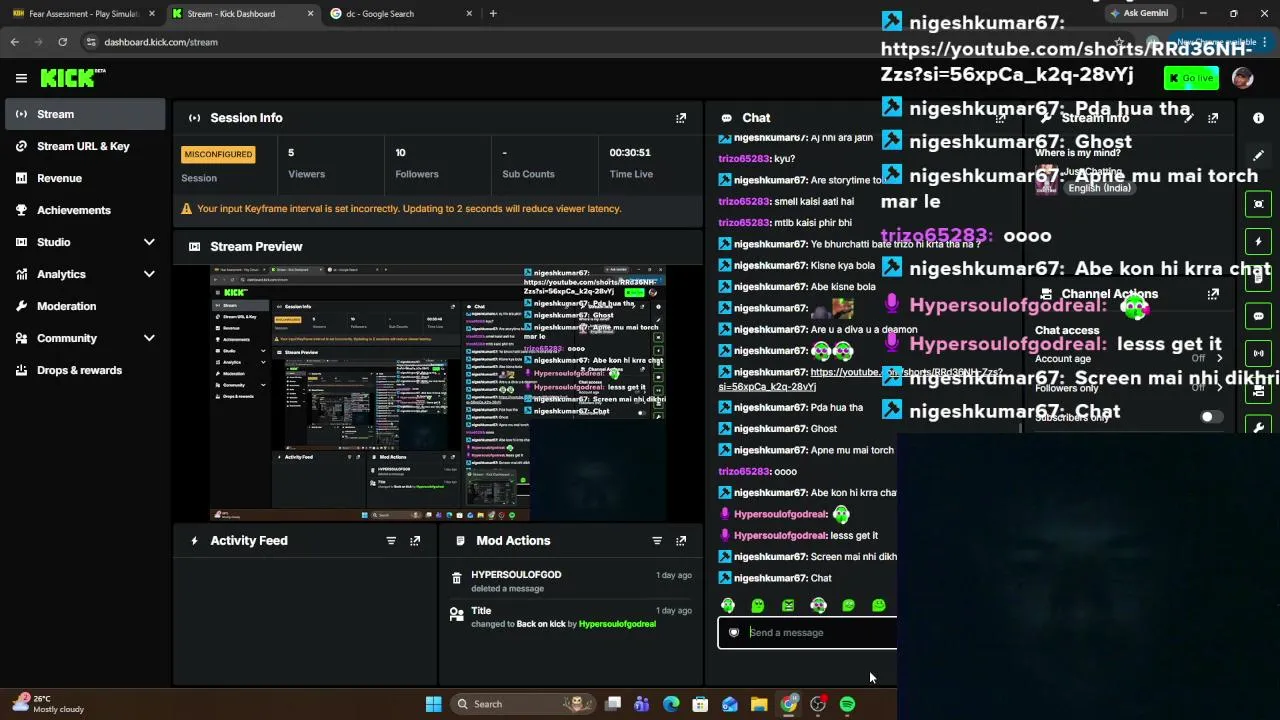Click the MISCONFIGURED session badge
This screenshot has height=720, width=1280.
(x=218, y=154)
